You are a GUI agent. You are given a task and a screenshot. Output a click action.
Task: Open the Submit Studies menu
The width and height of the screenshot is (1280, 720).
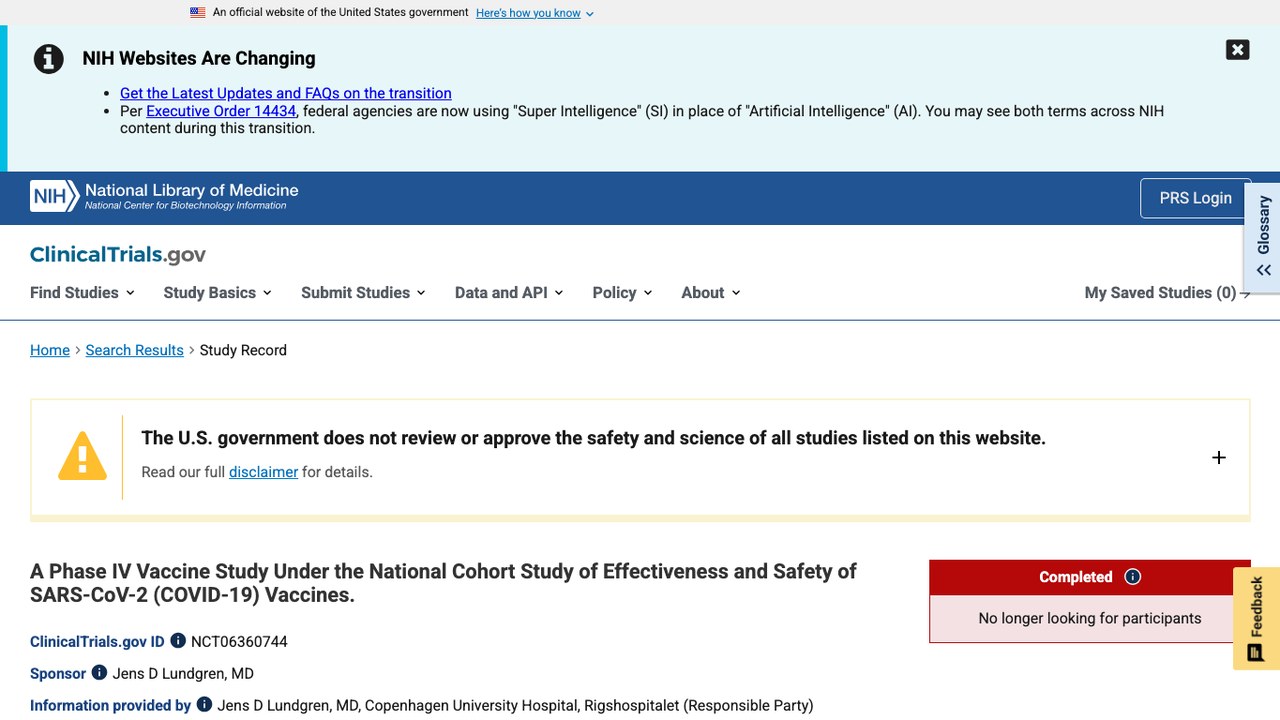[x=363, y=293]
